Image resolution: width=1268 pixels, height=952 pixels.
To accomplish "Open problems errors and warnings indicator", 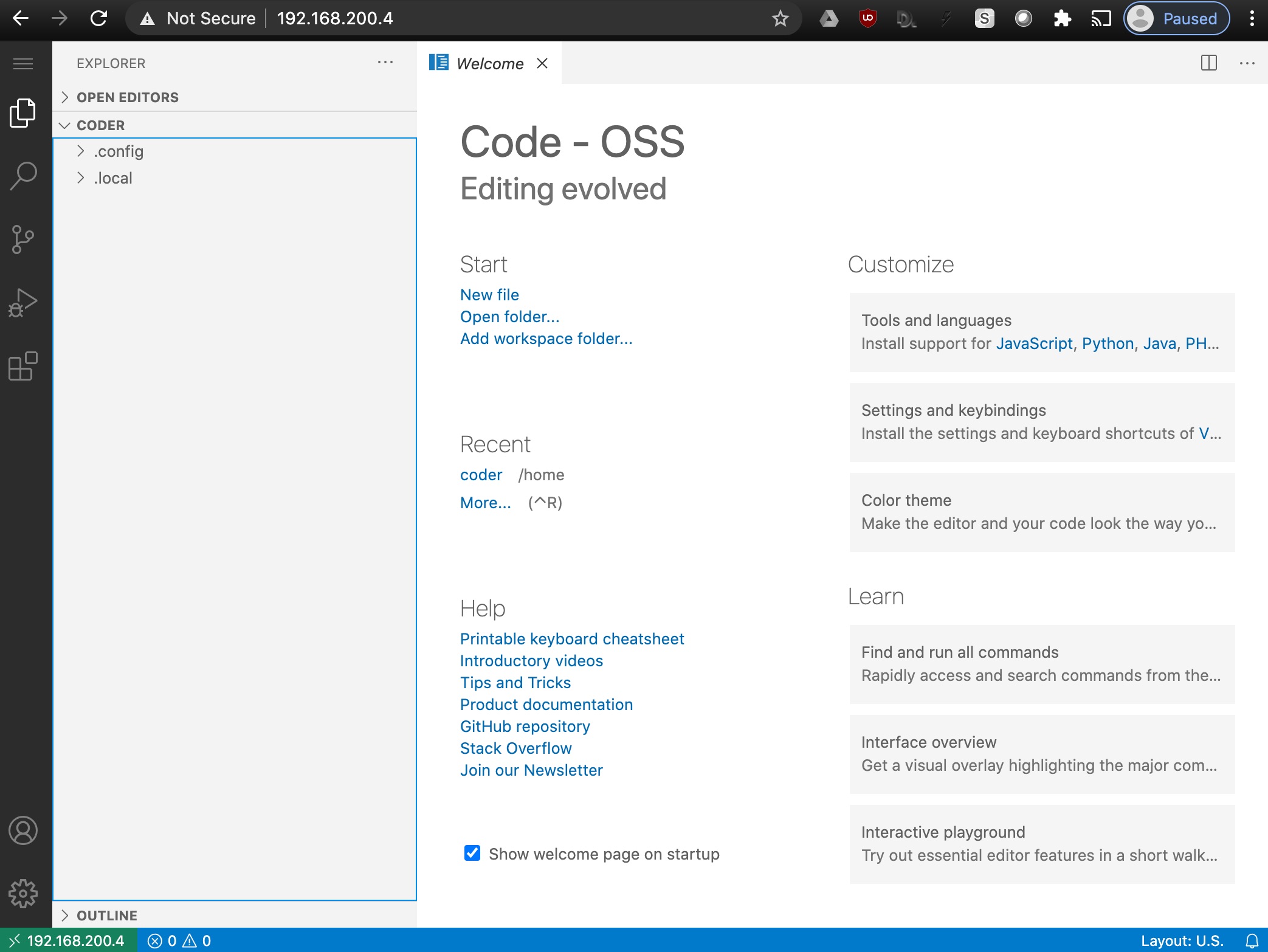I will click(179, 940).
